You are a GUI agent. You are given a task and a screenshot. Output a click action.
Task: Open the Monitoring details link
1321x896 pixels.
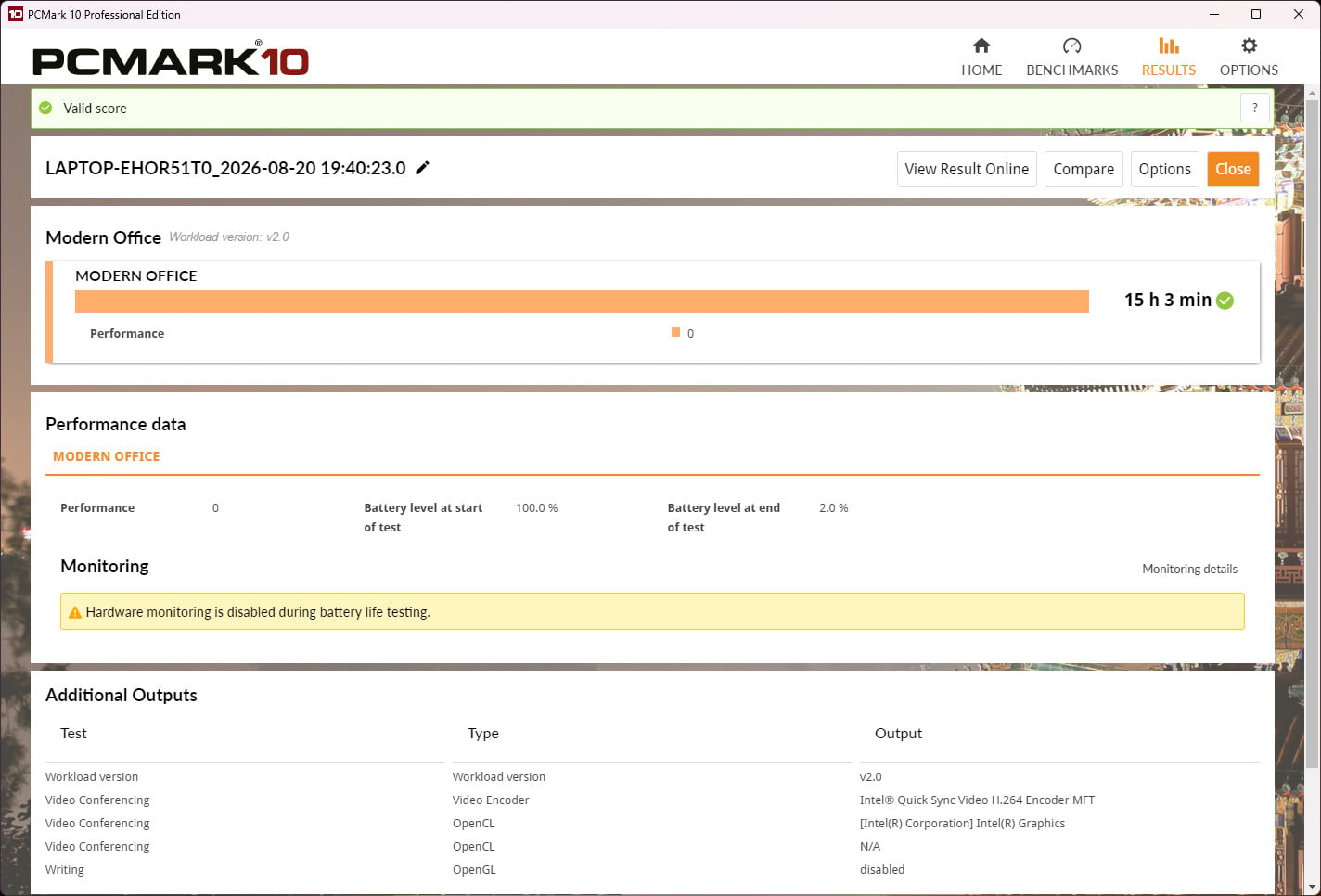pyautogui.click(x=1189, y=569)
